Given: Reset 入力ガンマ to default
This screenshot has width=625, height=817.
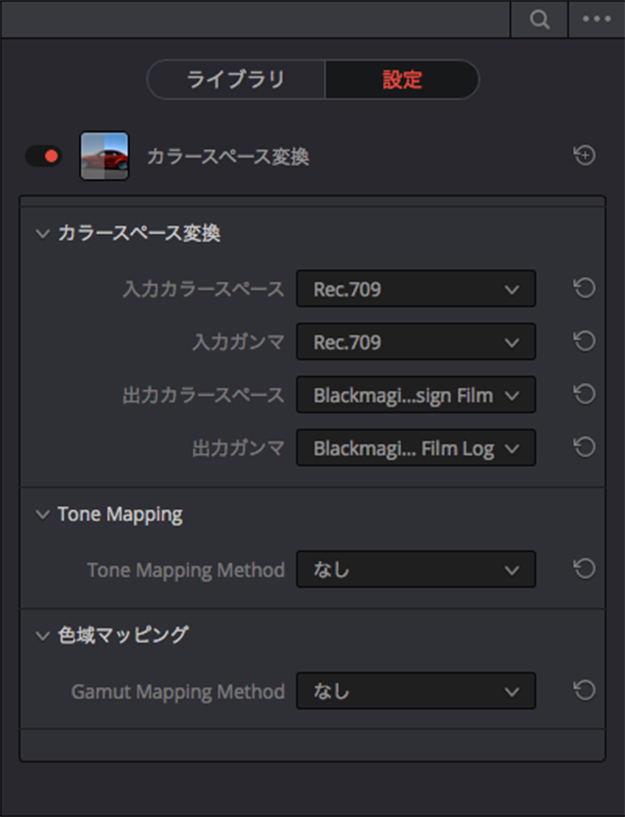Looking at the screenshot, I should click(584, 341).
